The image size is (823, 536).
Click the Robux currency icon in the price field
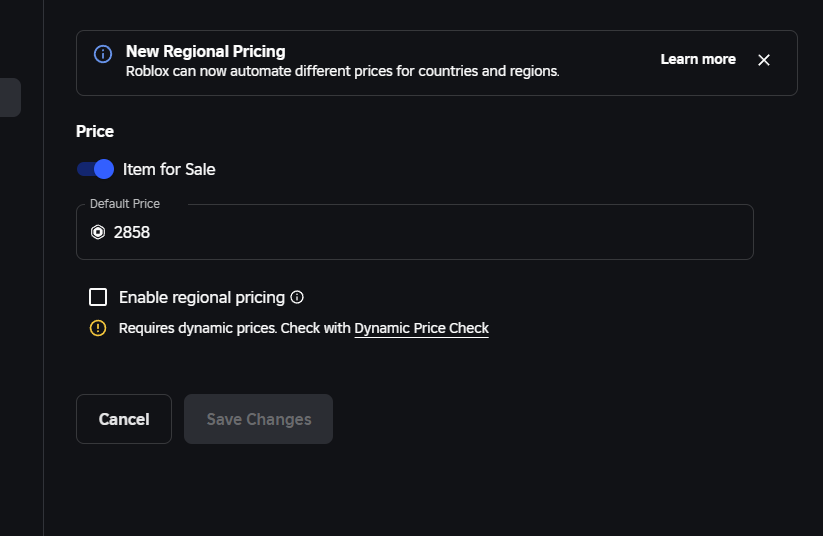98,232
